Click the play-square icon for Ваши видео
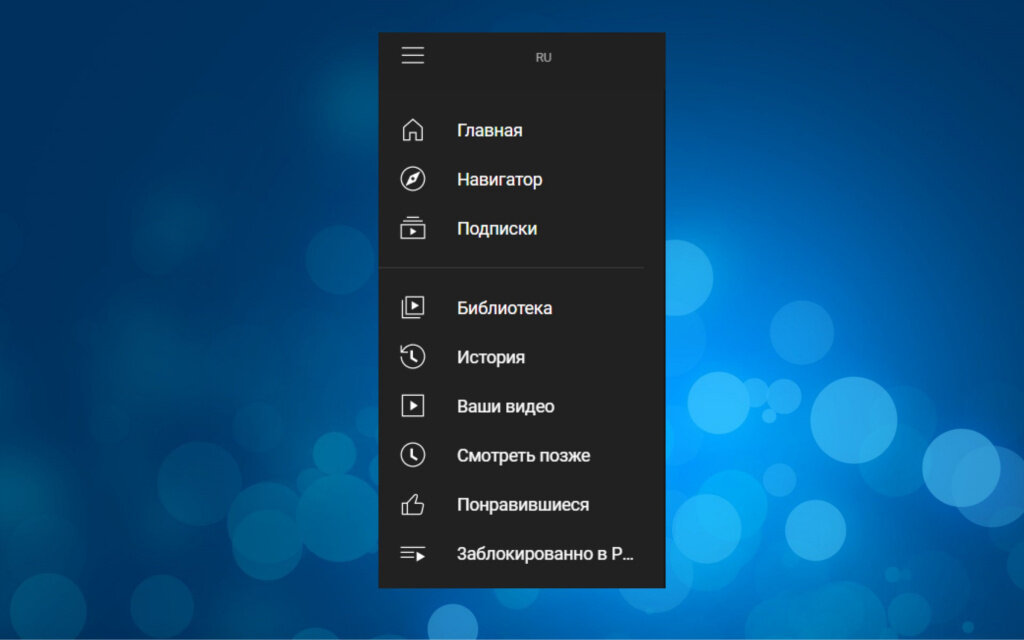 pyautogui.click(x=413, y=406)
